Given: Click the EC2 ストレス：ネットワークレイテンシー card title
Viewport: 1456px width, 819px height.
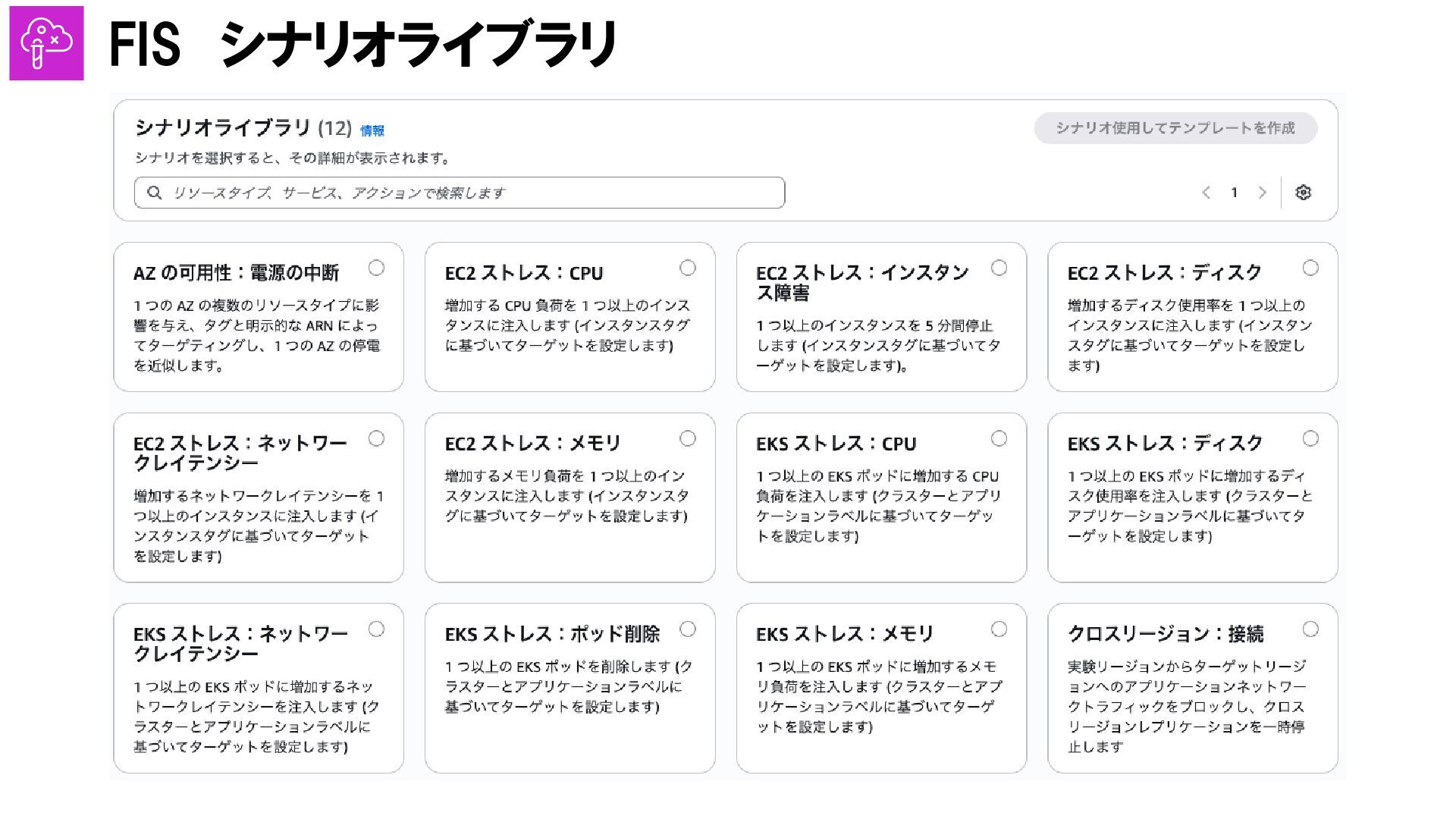Looking at the screenshot, I should (x=240, y=453).
